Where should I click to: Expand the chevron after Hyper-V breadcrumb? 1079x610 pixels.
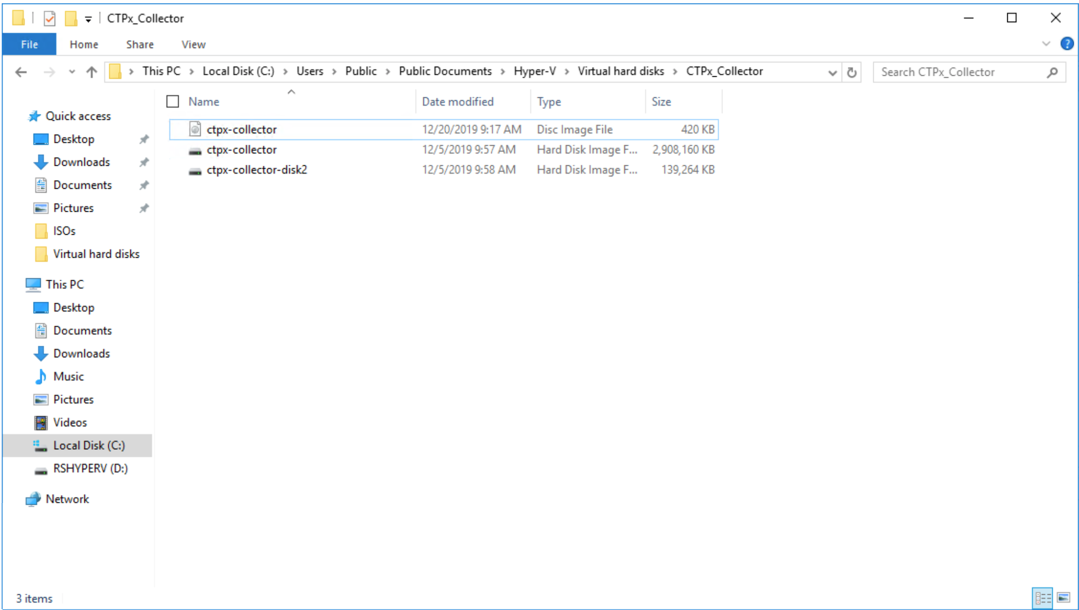567,72
